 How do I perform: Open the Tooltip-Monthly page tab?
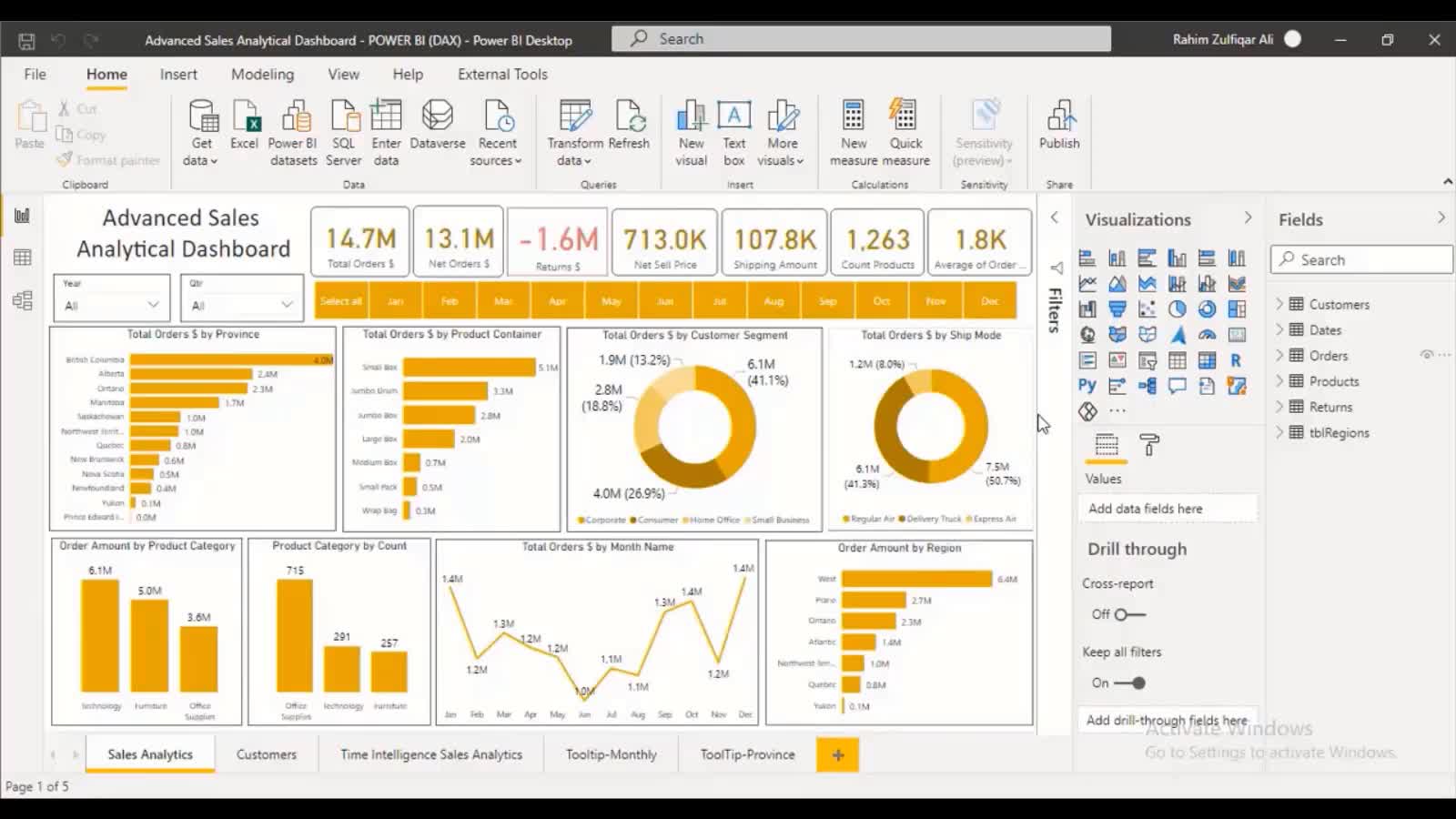click(612, 754)
